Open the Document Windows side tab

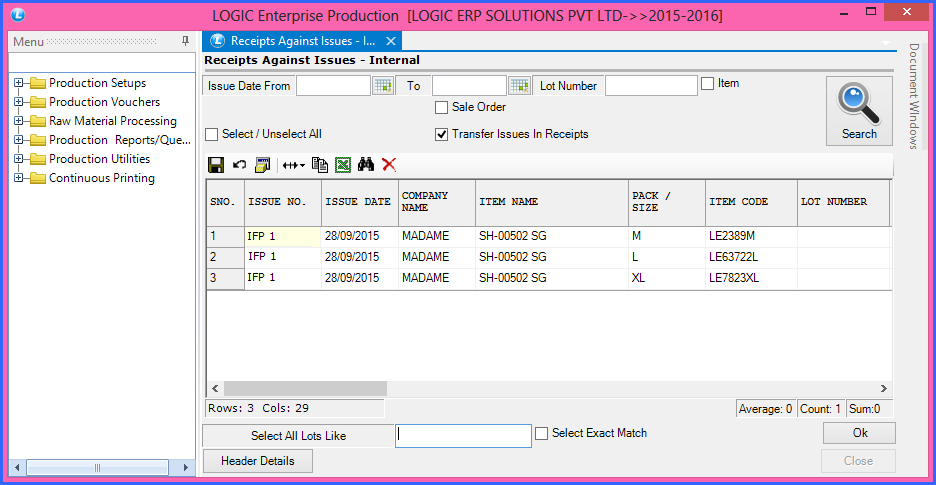tap(914, 96)
